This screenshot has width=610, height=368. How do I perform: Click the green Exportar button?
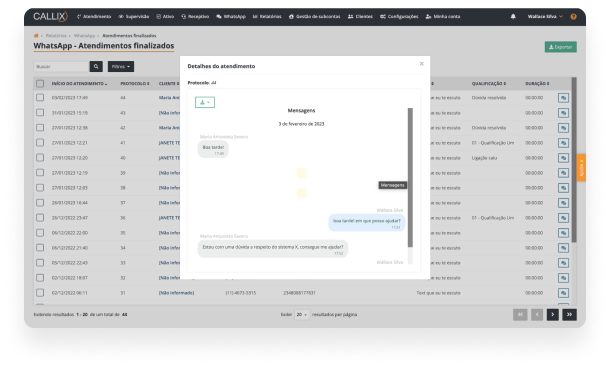point(561,47)
